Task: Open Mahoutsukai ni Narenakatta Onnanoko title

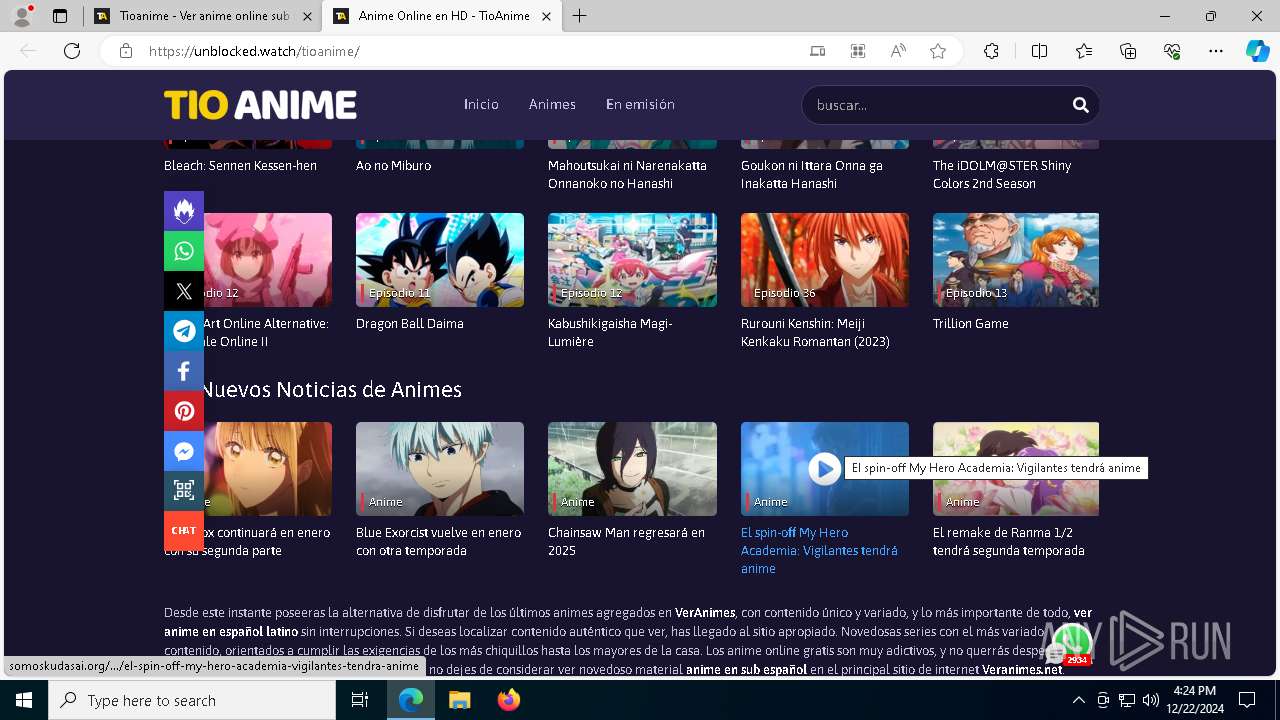Action: [x=627, y=175]
